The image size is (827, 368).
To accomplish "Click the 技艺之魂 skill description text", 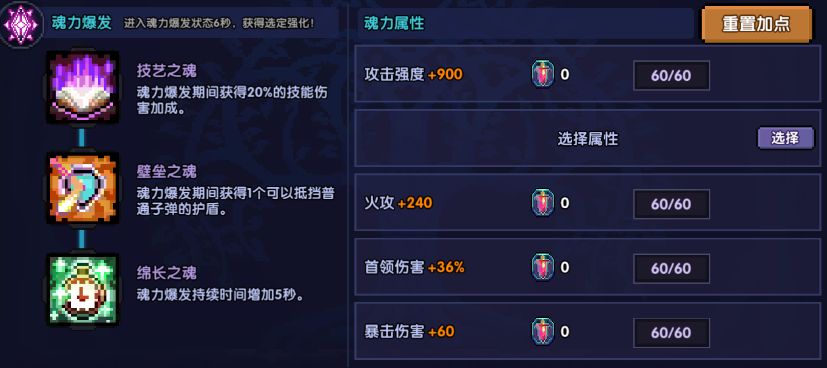I will point(232,100).
